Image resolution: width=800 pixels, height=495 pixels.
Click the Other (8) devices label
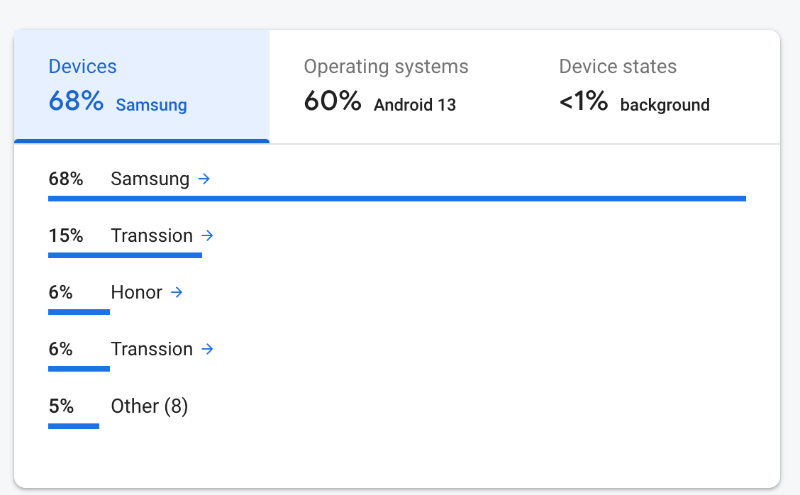pos(149,406)
